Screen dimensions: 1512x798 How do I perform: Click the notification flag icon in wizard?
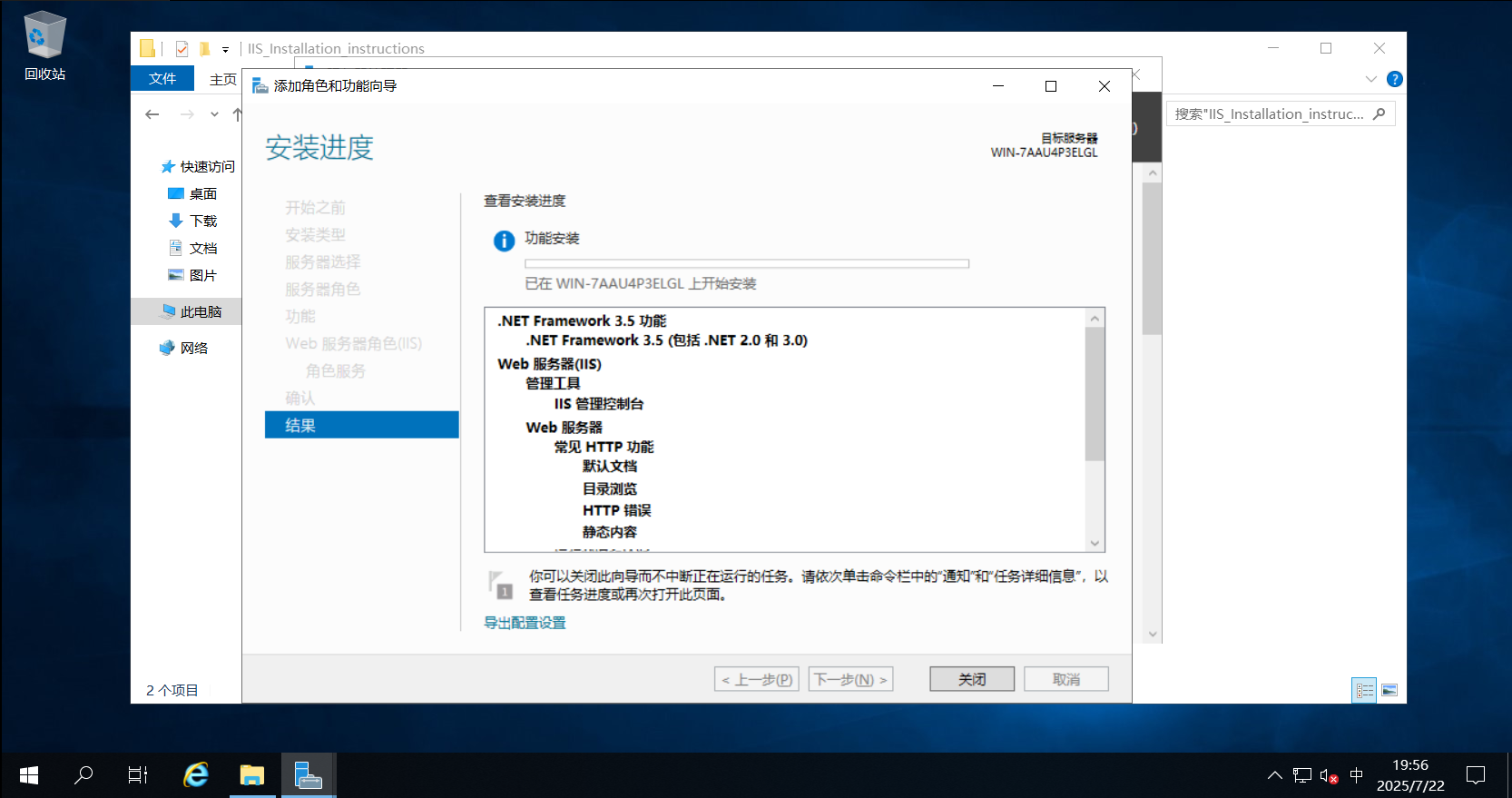[500, 585]
